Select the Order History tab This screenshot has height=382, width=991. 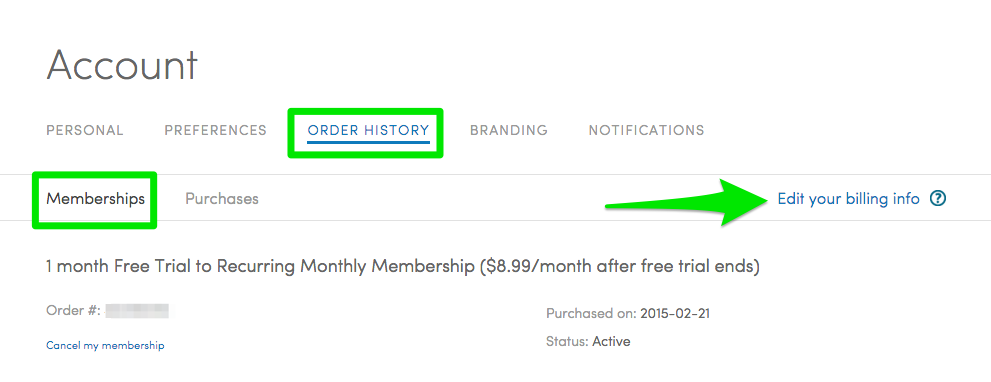(368, 130)
